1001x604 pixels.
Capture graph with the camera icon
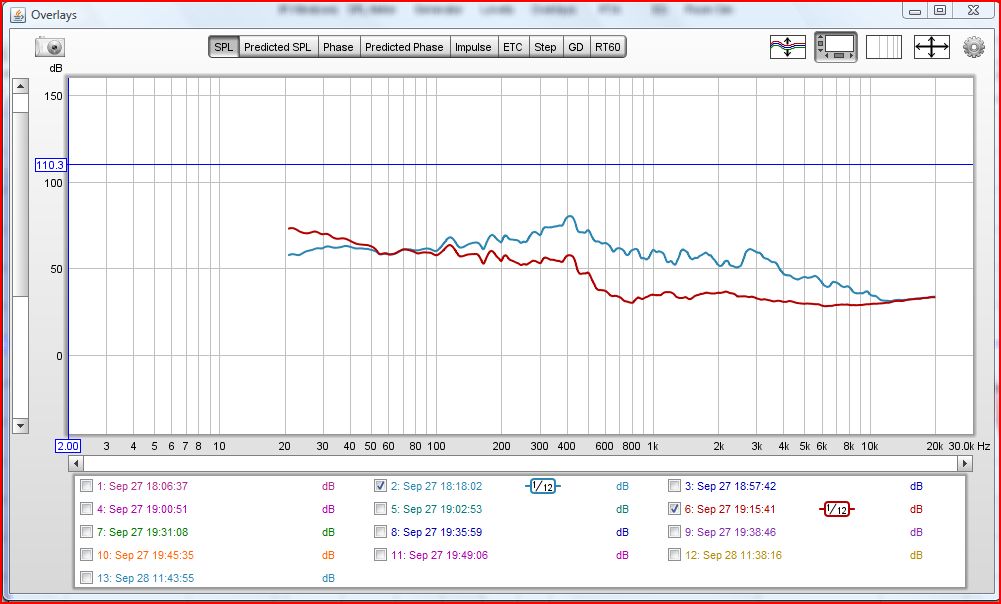pos(50,47)
